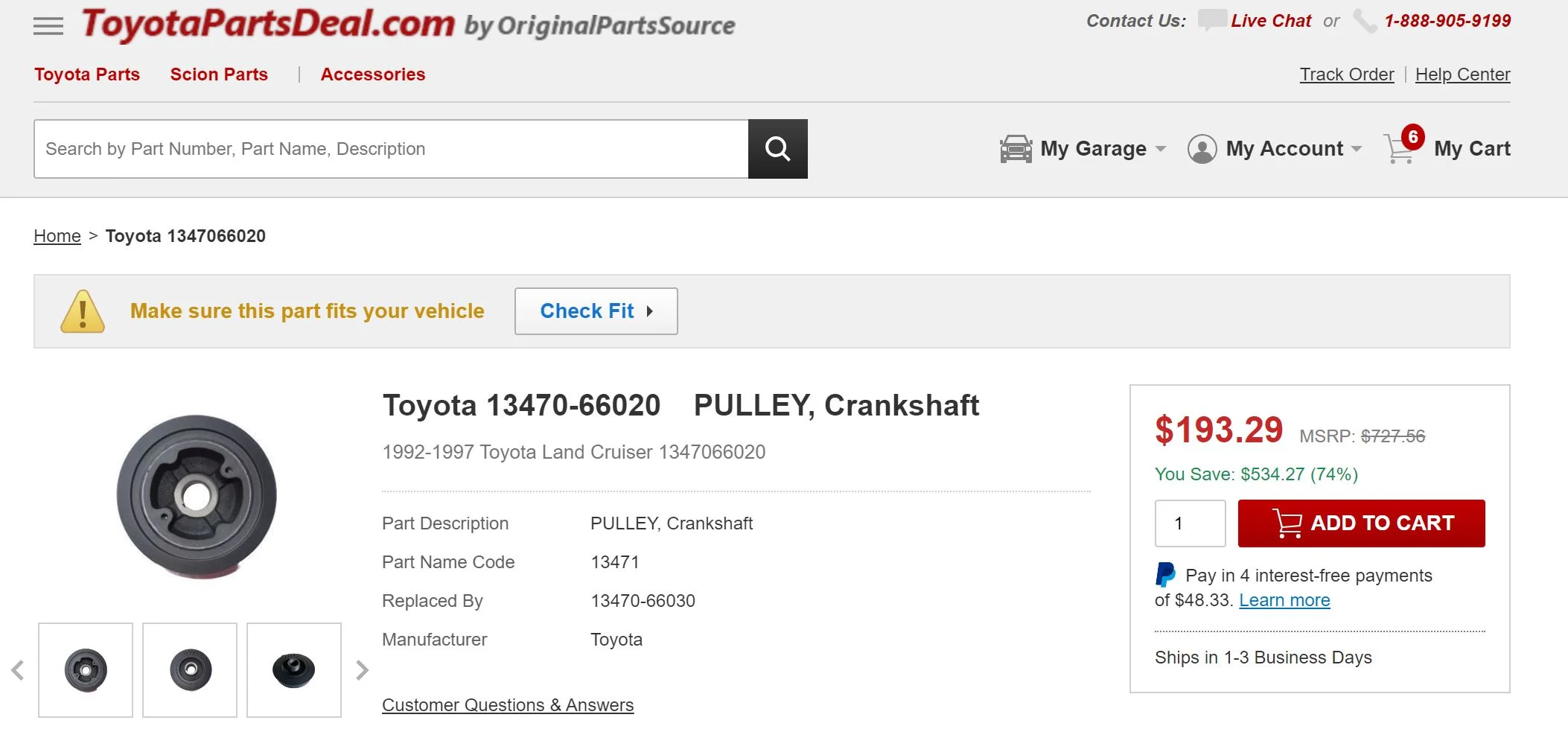The height and width of the screenshot is (729, 1568).
Task: Click the Part Description value PULLEY, Crankshaft
Action: click(x=672, y=523)
